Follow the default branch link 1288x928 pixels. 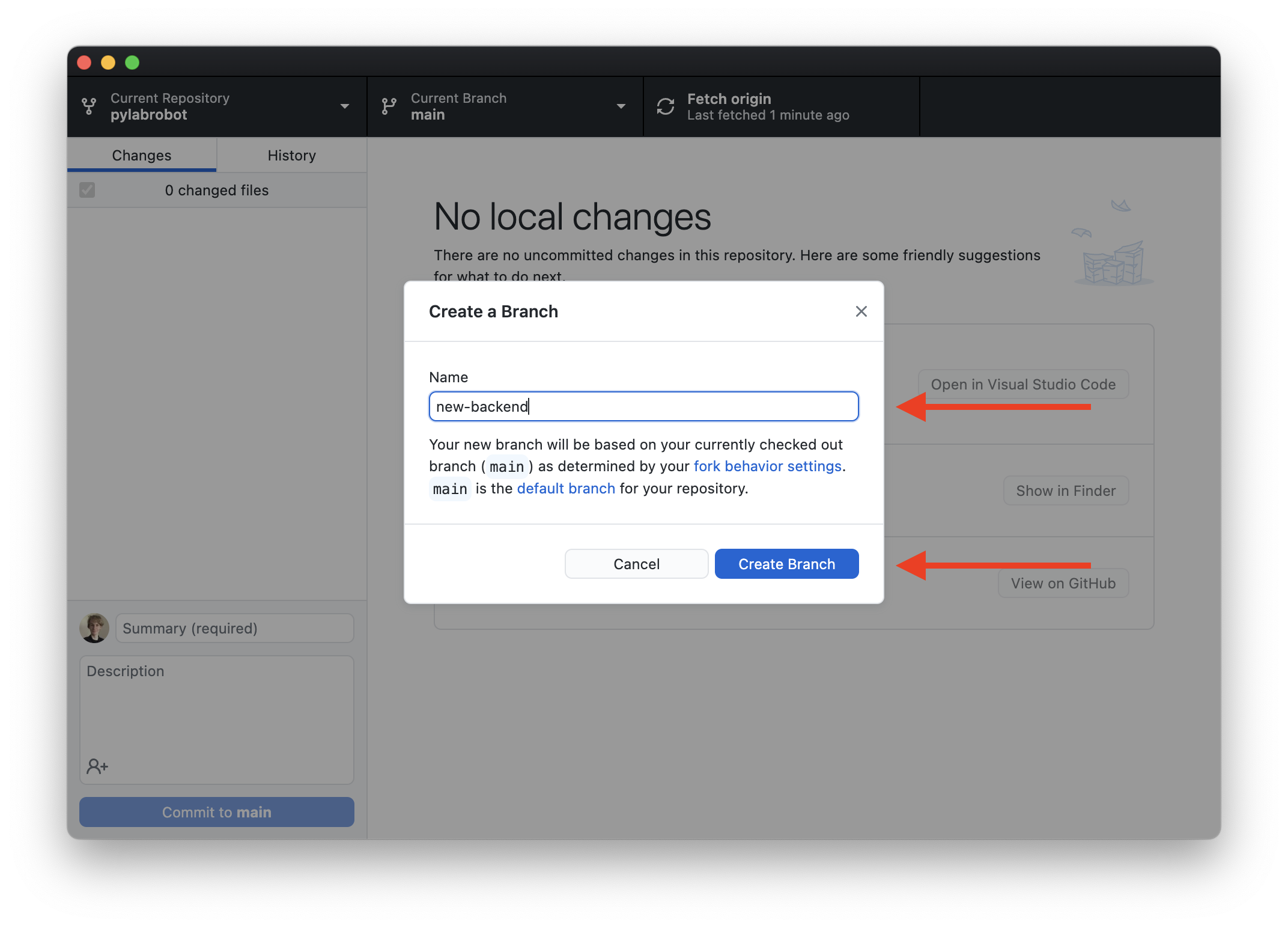(566, 489)
